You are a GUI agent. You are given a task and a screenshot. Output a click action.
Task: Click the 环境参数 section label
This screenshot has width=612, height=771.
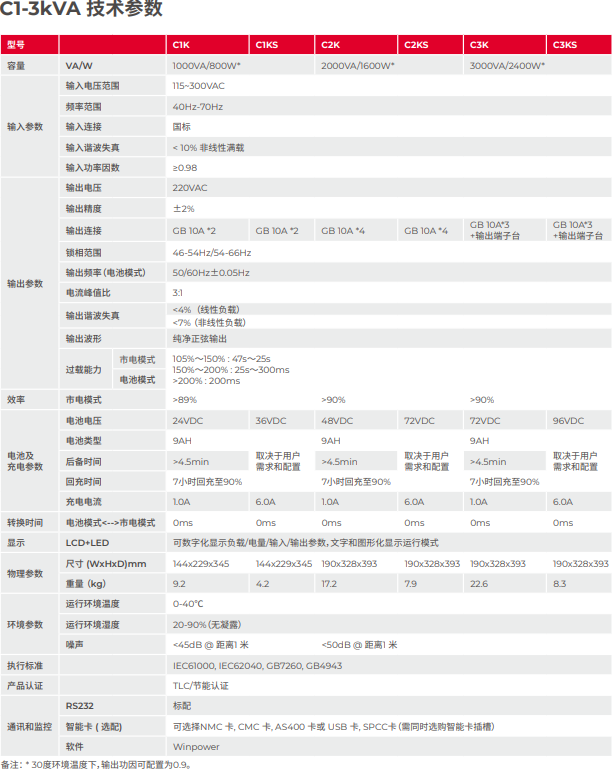point(25,624)
